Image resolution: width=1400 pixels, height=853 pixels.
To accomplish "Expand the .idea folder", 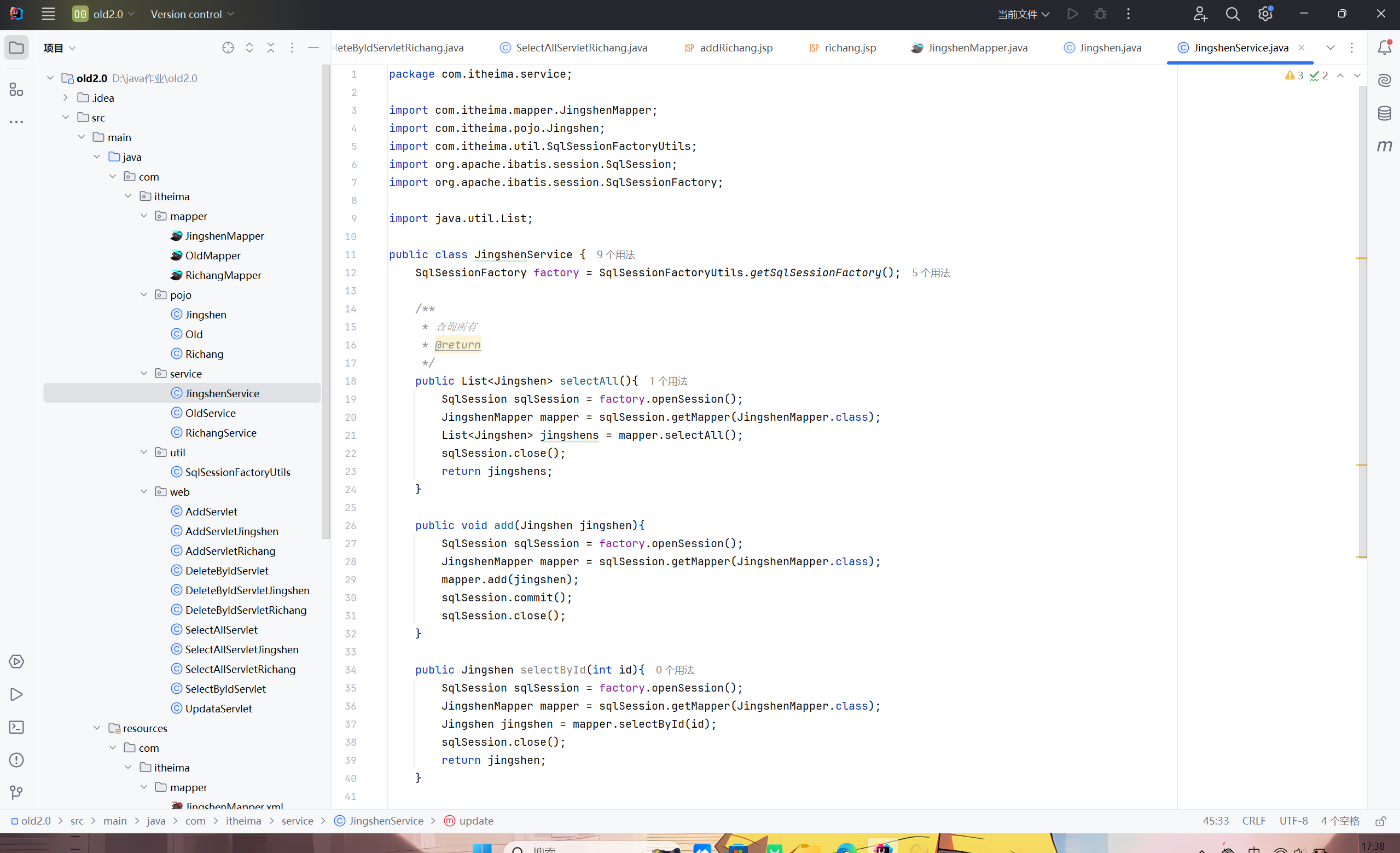I will pyautogui.click(x=65, y=98).
